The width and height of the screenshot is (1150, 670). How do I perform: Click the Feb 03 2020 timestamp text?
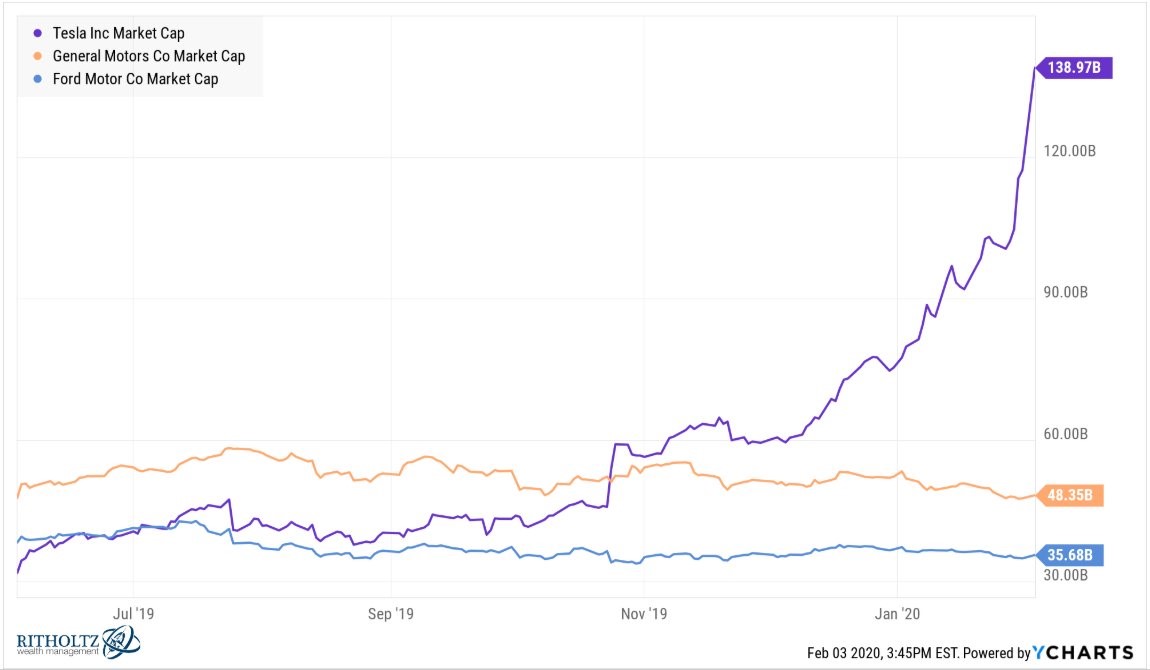click(883, 652)
